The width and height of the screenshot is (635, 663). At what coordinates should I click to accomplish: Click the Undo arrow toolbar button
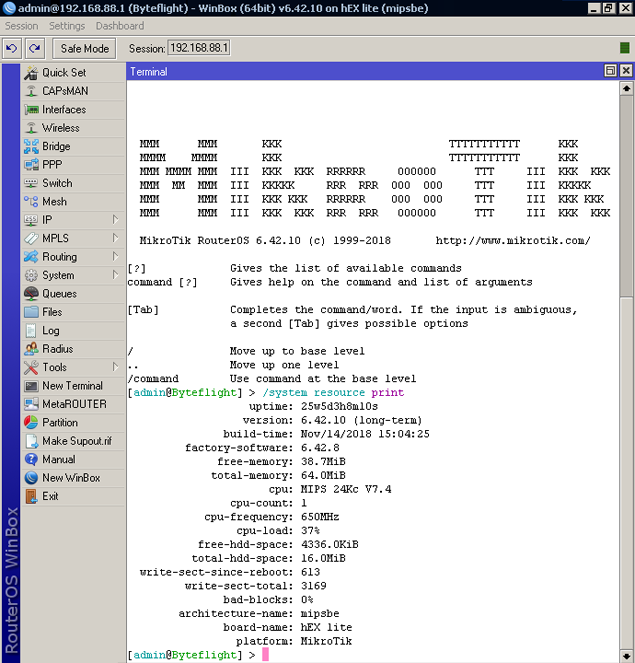pyautogui.click(x=12, y=48)
